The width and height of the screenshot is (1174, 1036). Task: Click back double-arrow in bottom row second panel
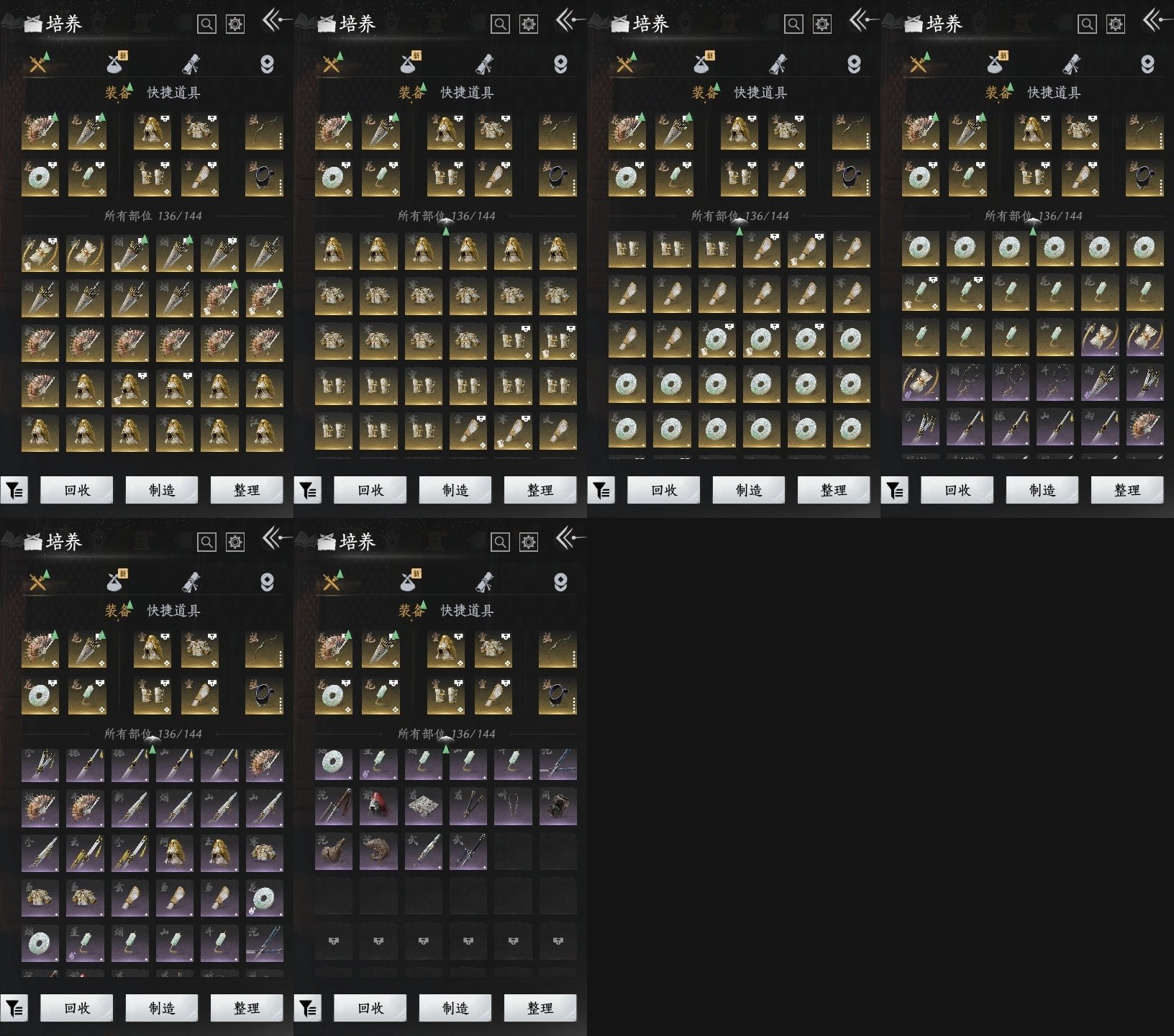point(569,538)
